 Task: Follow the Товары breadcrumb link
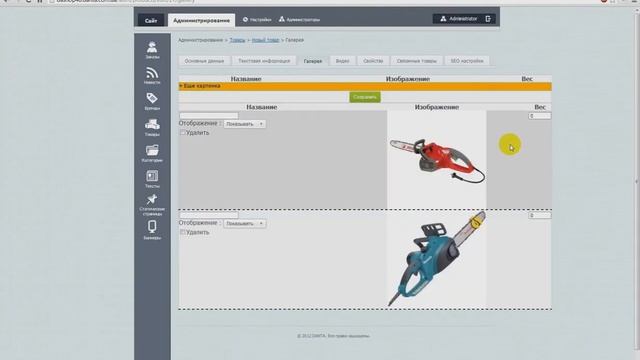click(237, 40)
